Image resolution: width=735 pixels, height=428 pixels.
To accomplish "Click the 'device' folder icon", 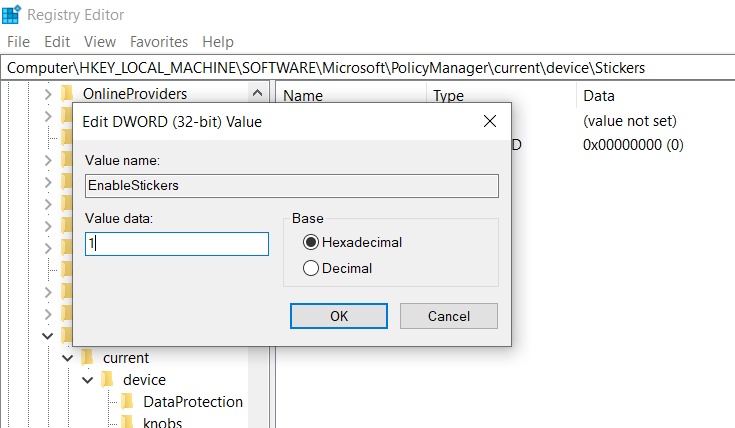I will [108, 380].
